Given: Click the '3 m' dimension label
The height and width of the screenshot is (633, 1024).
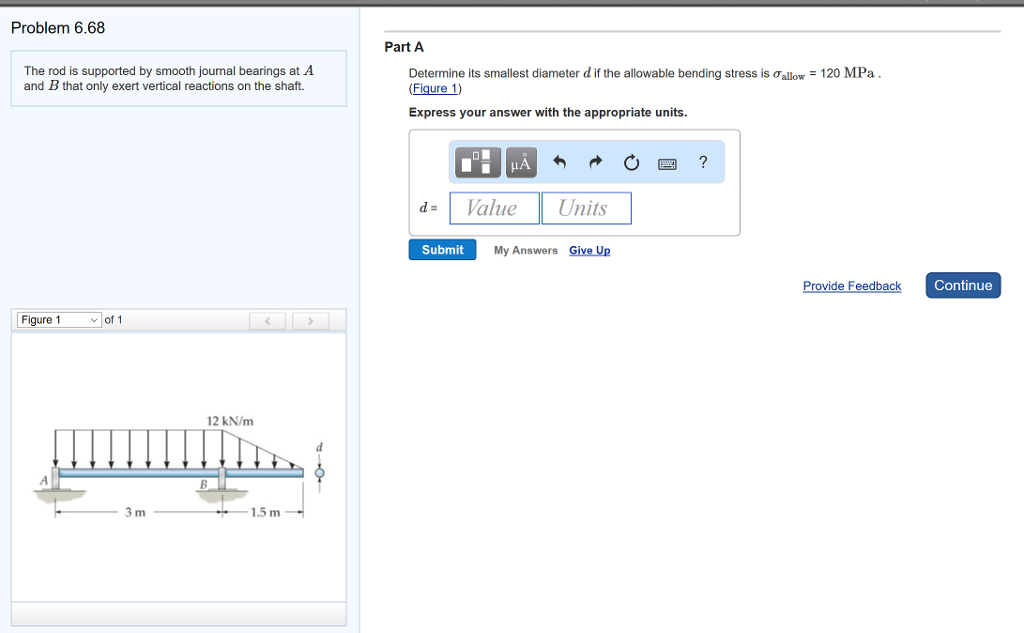Looking at the screenshot, I should pyautogui.click(x=135, y=512).
